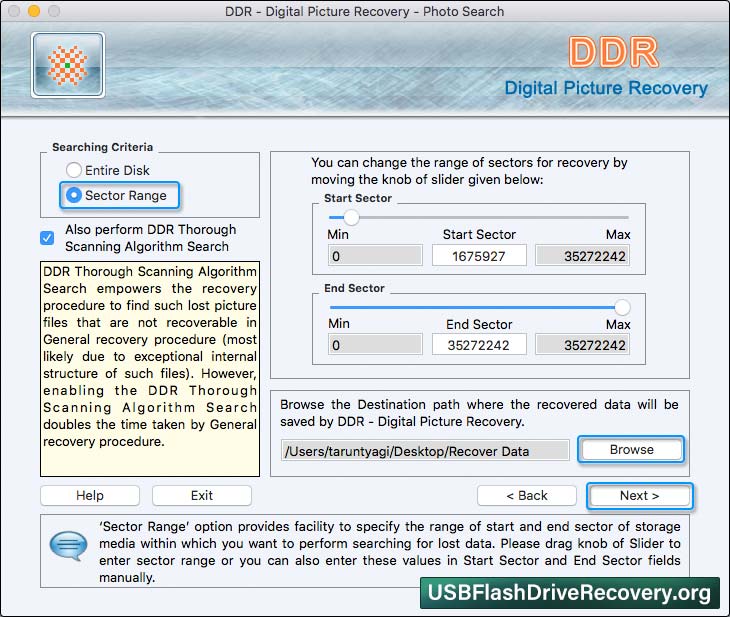Click the yellow DDR Thorough Scanning description box
This screenshot has width=730, height=617.
point(150,369)
